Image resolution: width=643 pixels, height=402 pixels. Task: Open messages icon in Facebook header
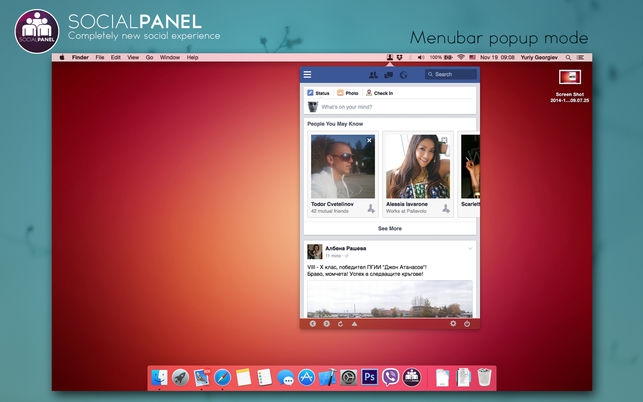[388, 75]
